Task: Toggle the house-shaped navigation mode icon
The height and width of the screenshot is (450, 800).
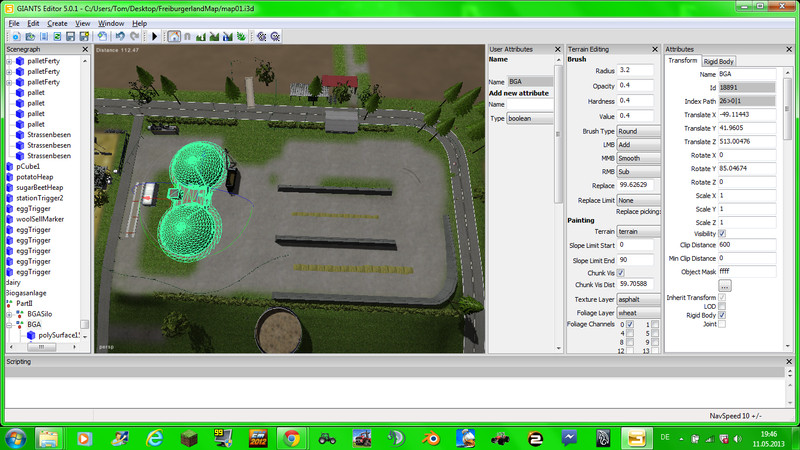Action: (x=174, y=37)
